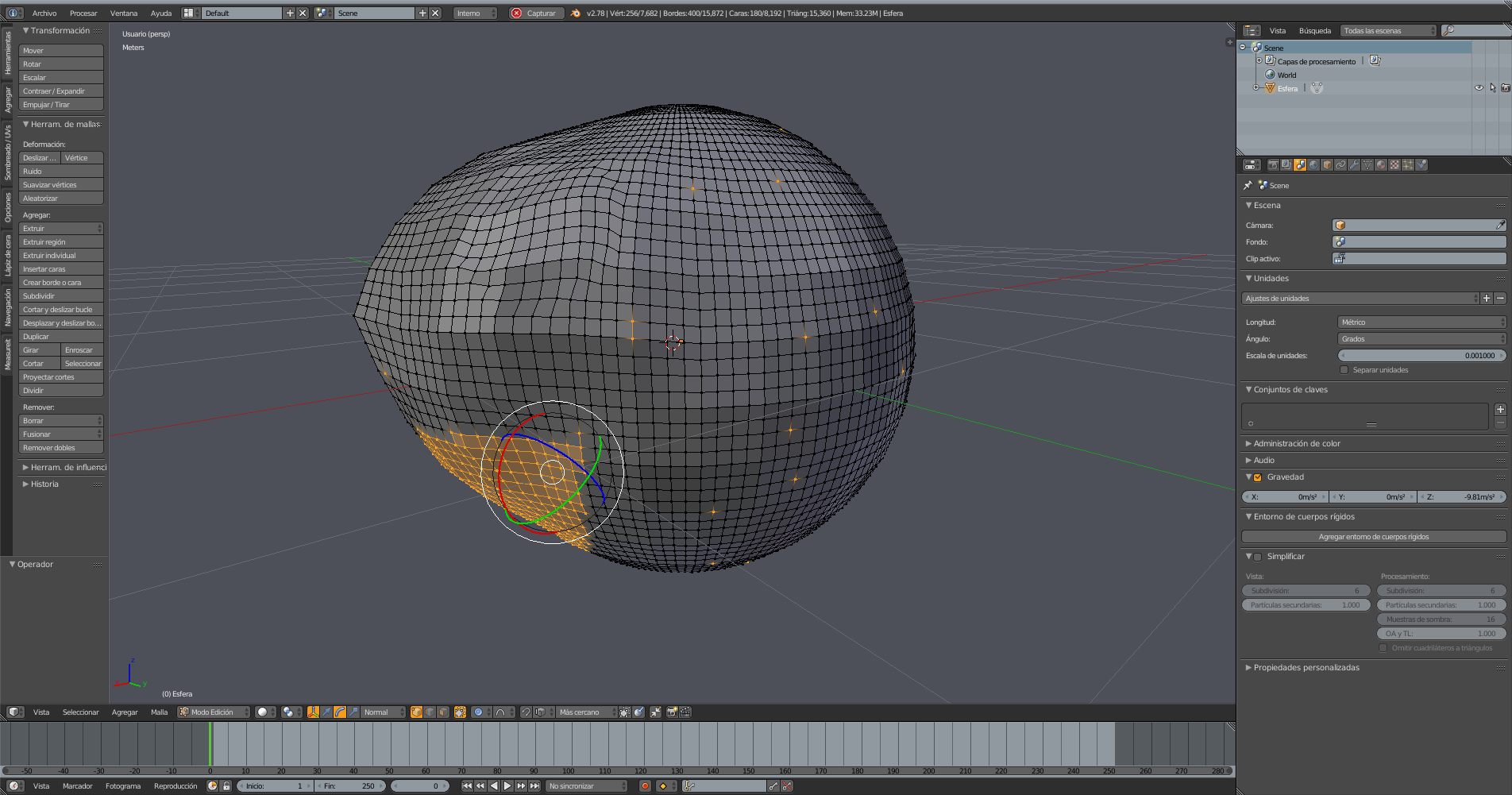Open the Modo Edición mode dropdown
1512x795 pixels.
[214, 712]
